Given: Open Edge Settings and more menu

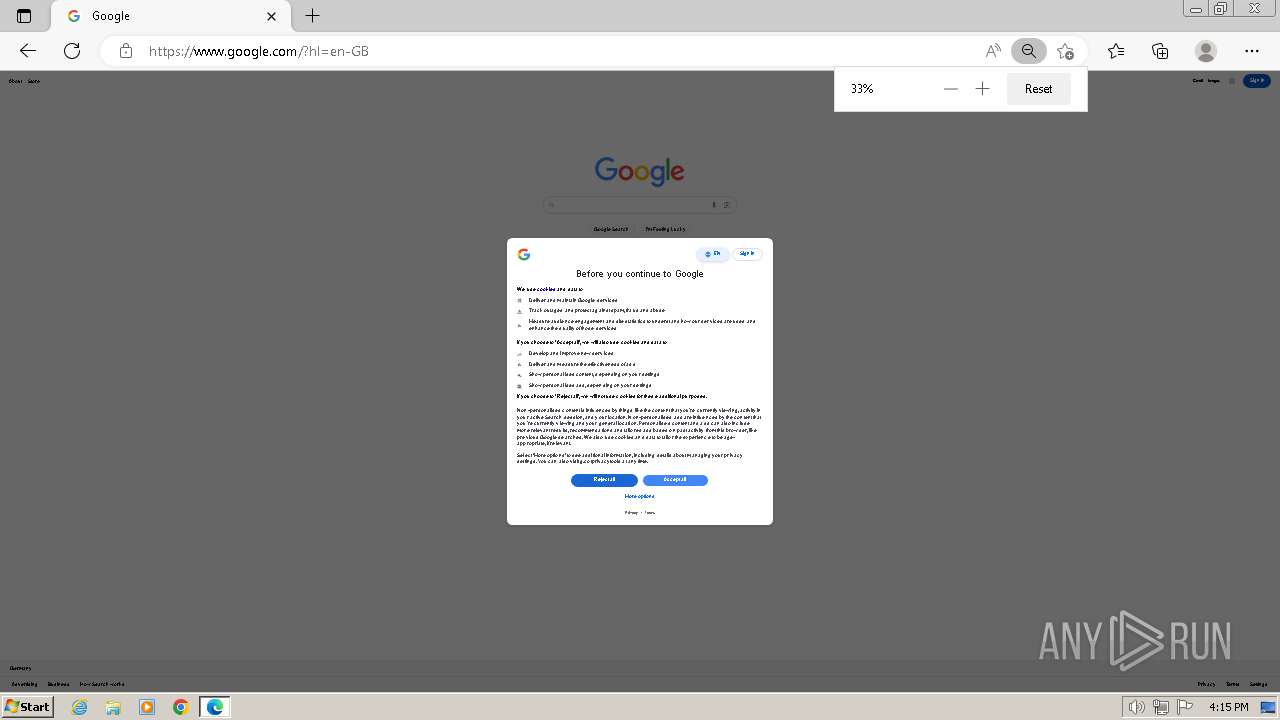Looking at the screenshot, I should click(1252, 51).
